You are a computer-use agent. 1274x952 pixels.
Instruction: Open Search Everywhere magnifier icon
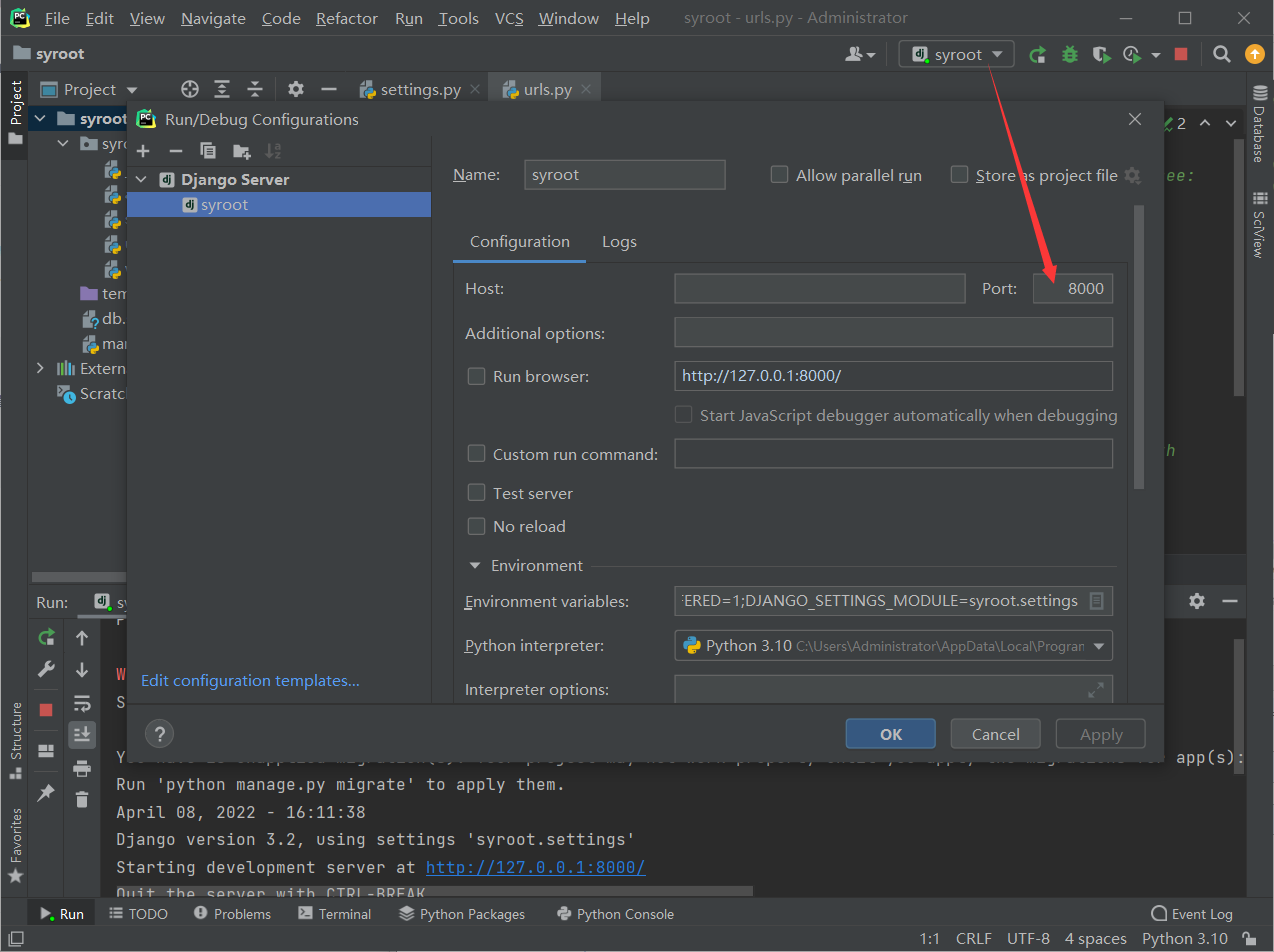pyautogui.click(x=1221, y=54)
